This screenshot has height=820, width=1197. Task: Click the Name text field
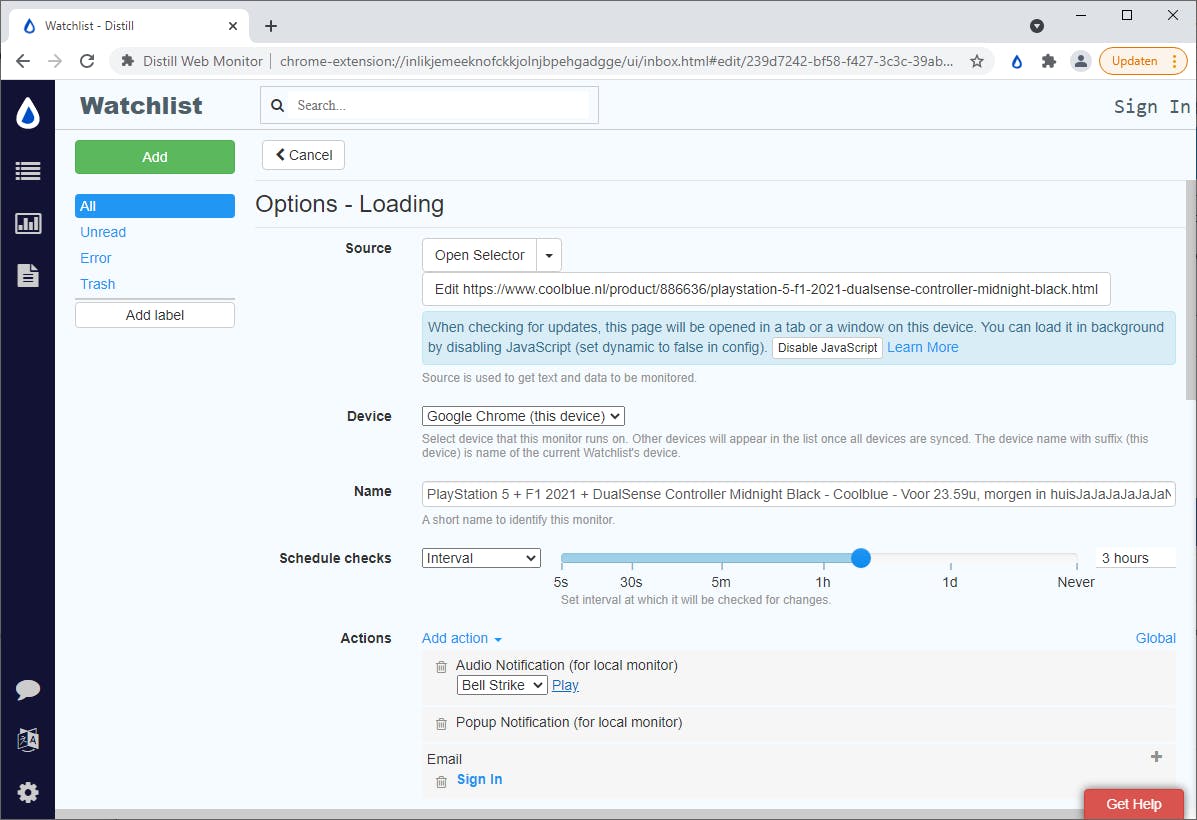tap(799, 494)
